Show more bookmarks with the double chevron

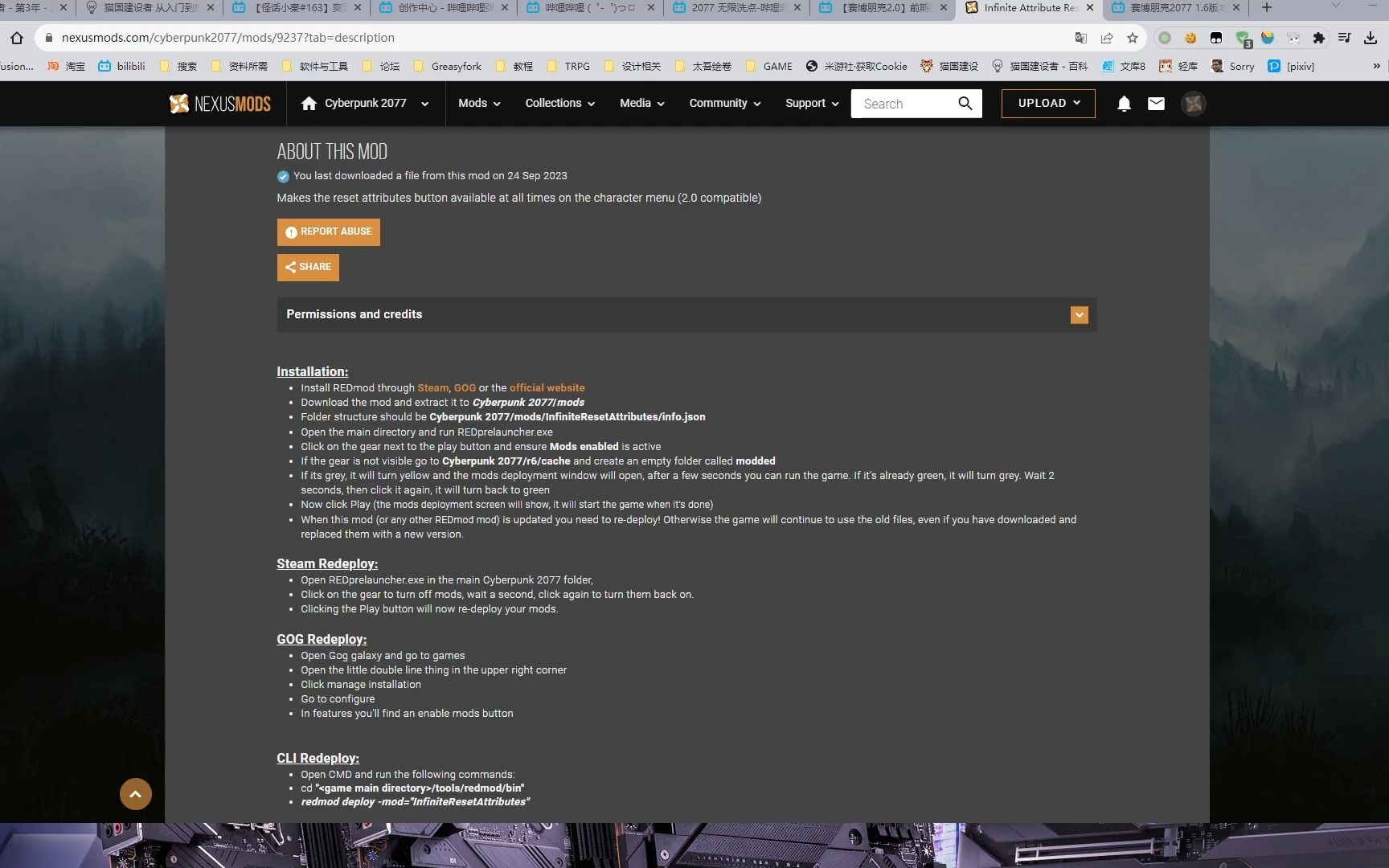pyautogui.click(x=1376, y=66)
